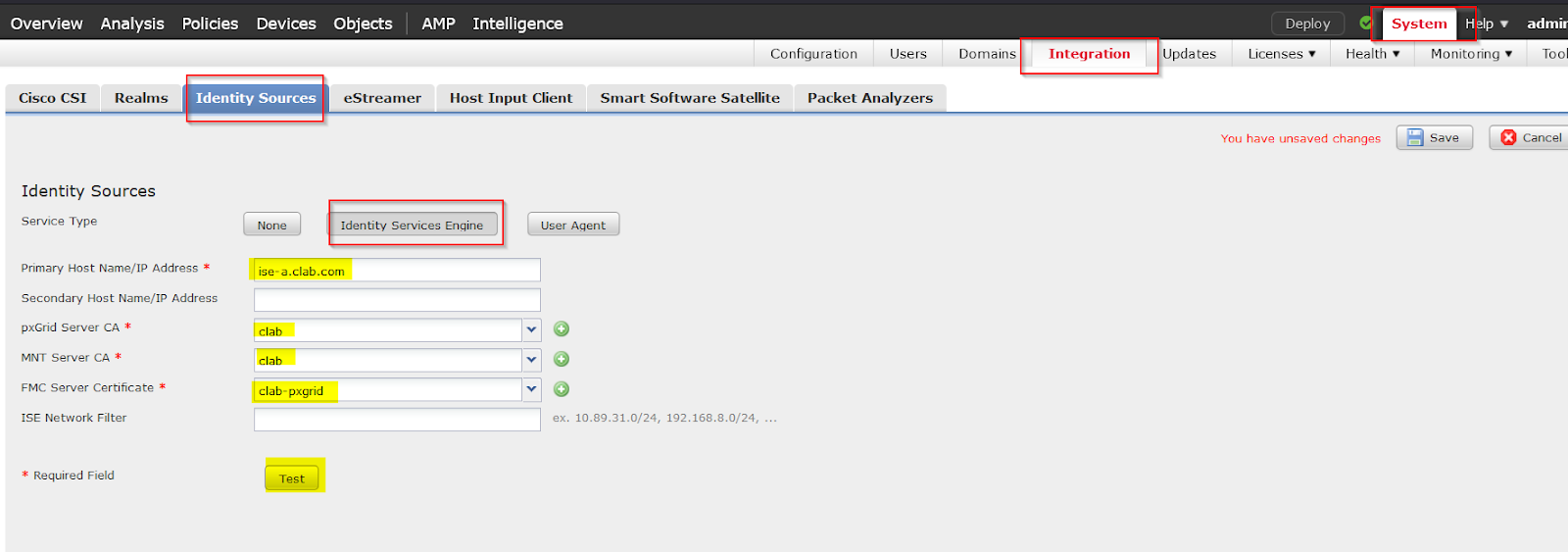Go to the Domains submenu
1568x552 pixels.
point(987,54)
